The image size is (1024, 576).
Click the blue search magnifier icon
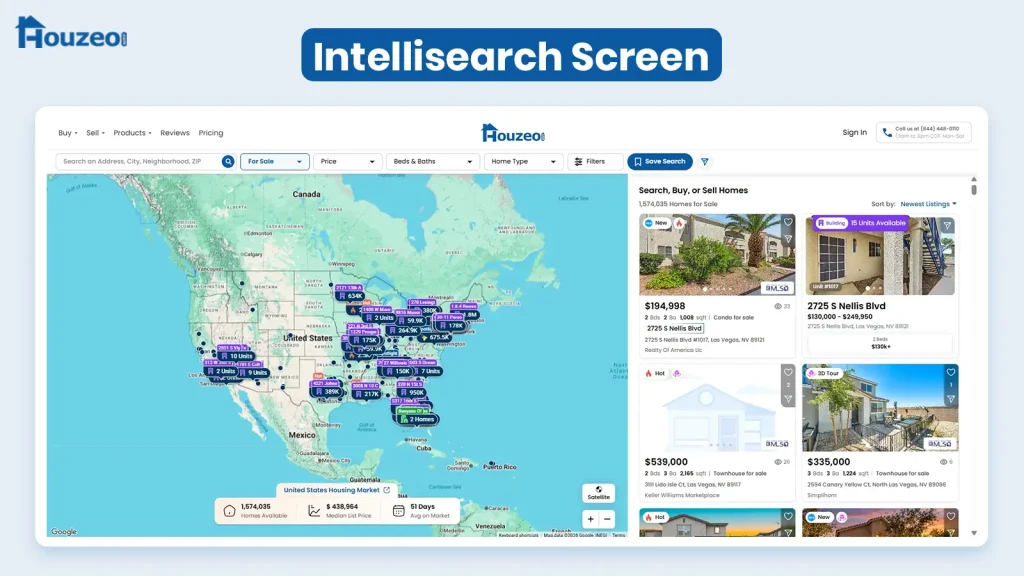coord(228,161)
